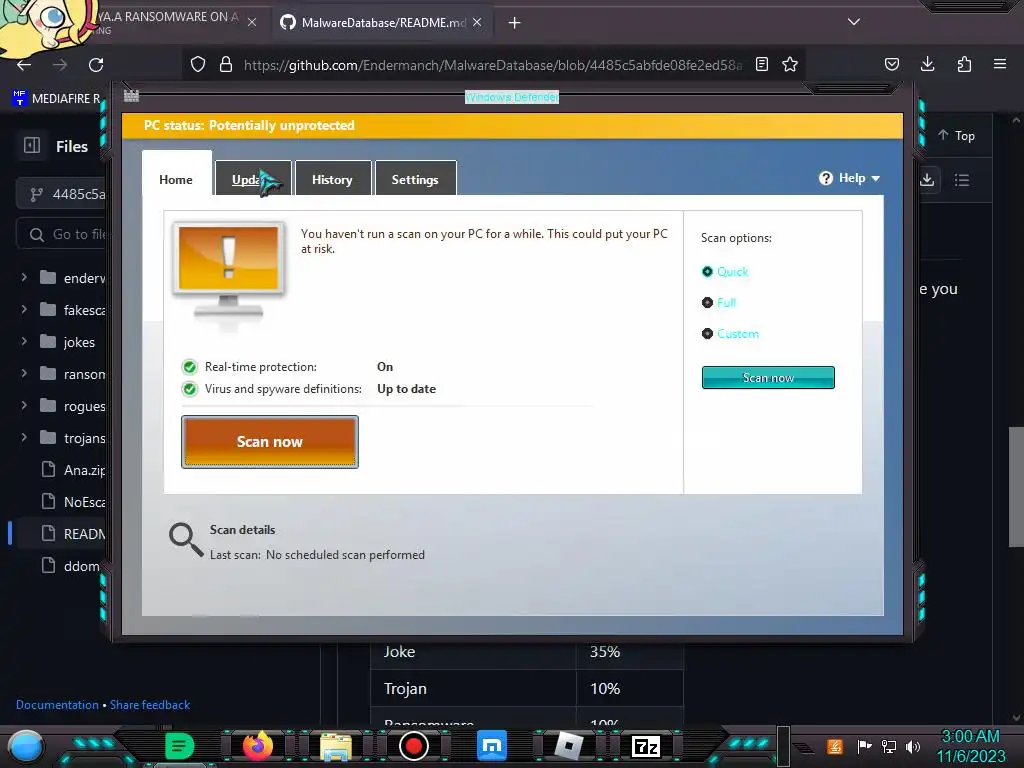1024x768 pixels.
Task: Open File Explorer from the taskbar
Action: 336,747
